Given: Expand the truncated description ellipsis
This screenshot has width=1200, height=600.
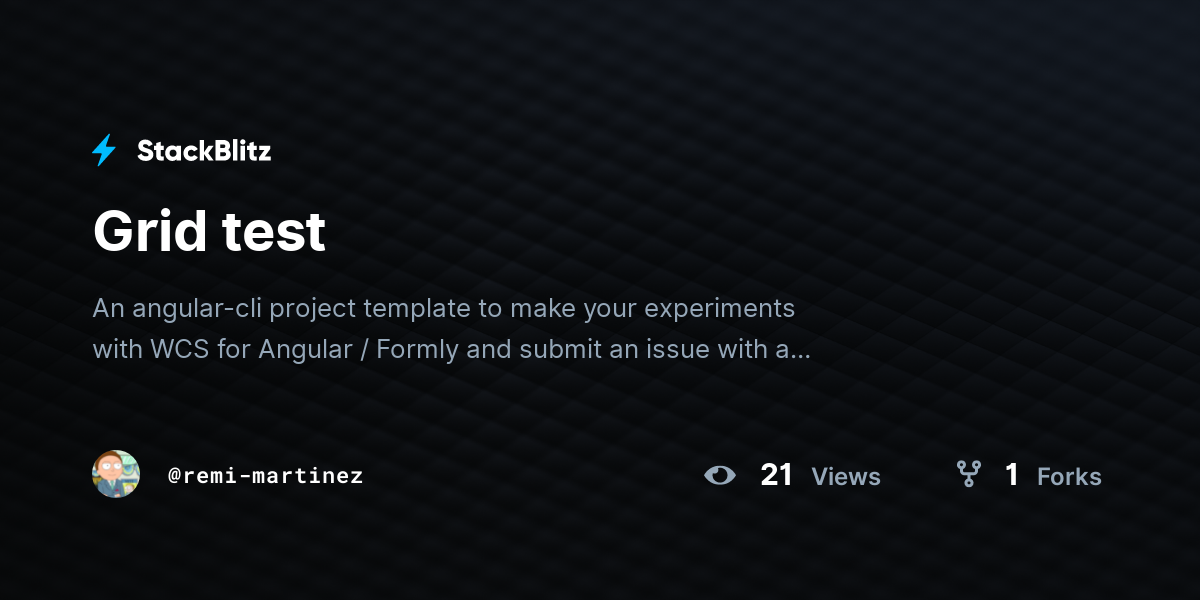Looking at the screenshot, I should pyautogui.click(x=799, y=351).
